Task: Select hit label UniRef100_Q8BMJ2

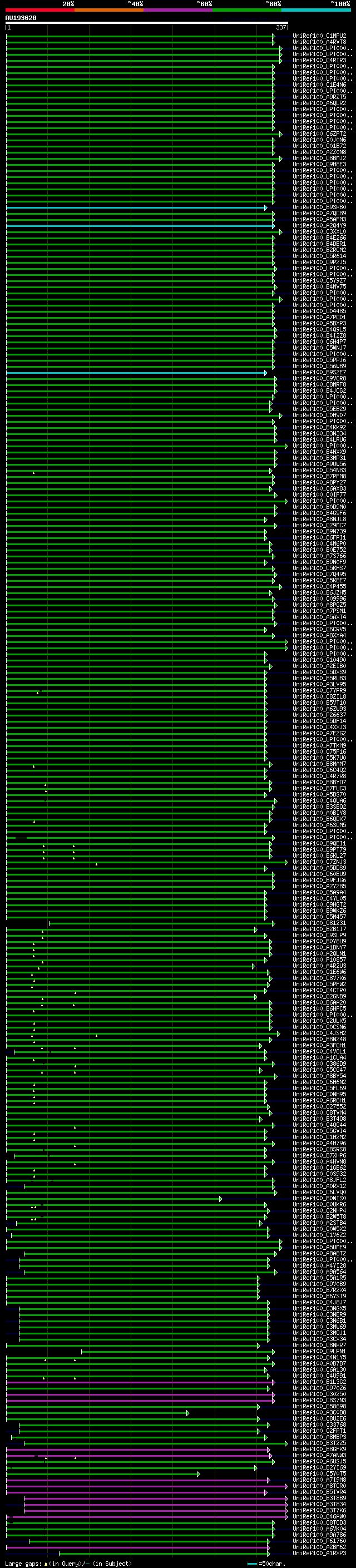Action: tap(319, 159)
